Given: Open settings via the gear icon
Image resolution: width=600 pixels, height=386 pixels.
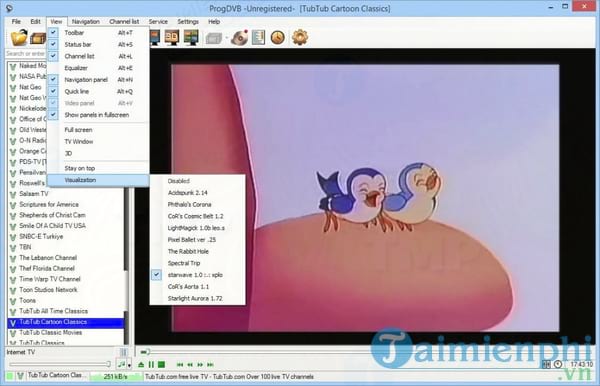Looking at the screenshot, I should [x=300, y=37].
